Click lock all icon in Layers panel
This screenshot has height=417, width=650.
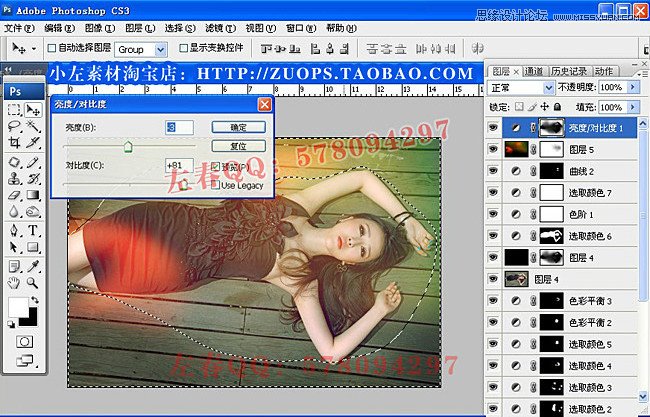[558, 107]
